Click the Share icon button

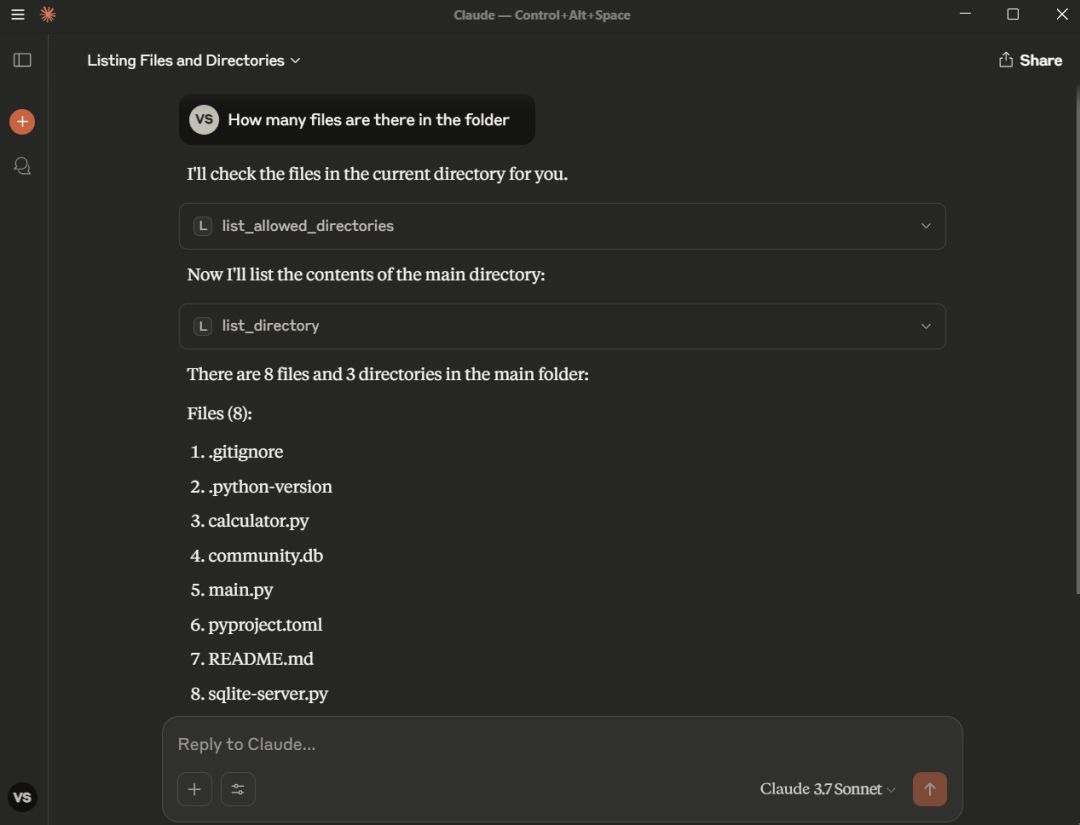click(1030, 60)
